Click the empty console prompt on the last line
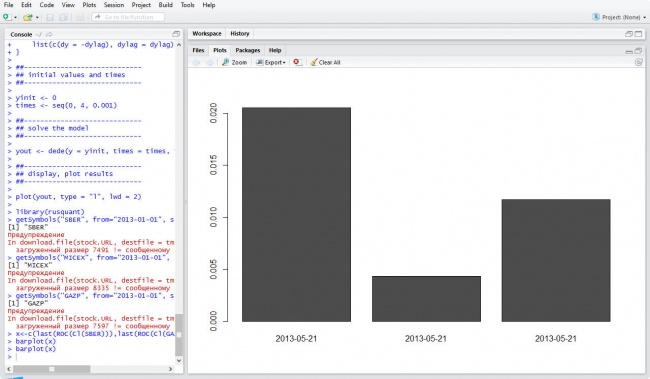This screenshot has height=379, width=650. [91, 357]
